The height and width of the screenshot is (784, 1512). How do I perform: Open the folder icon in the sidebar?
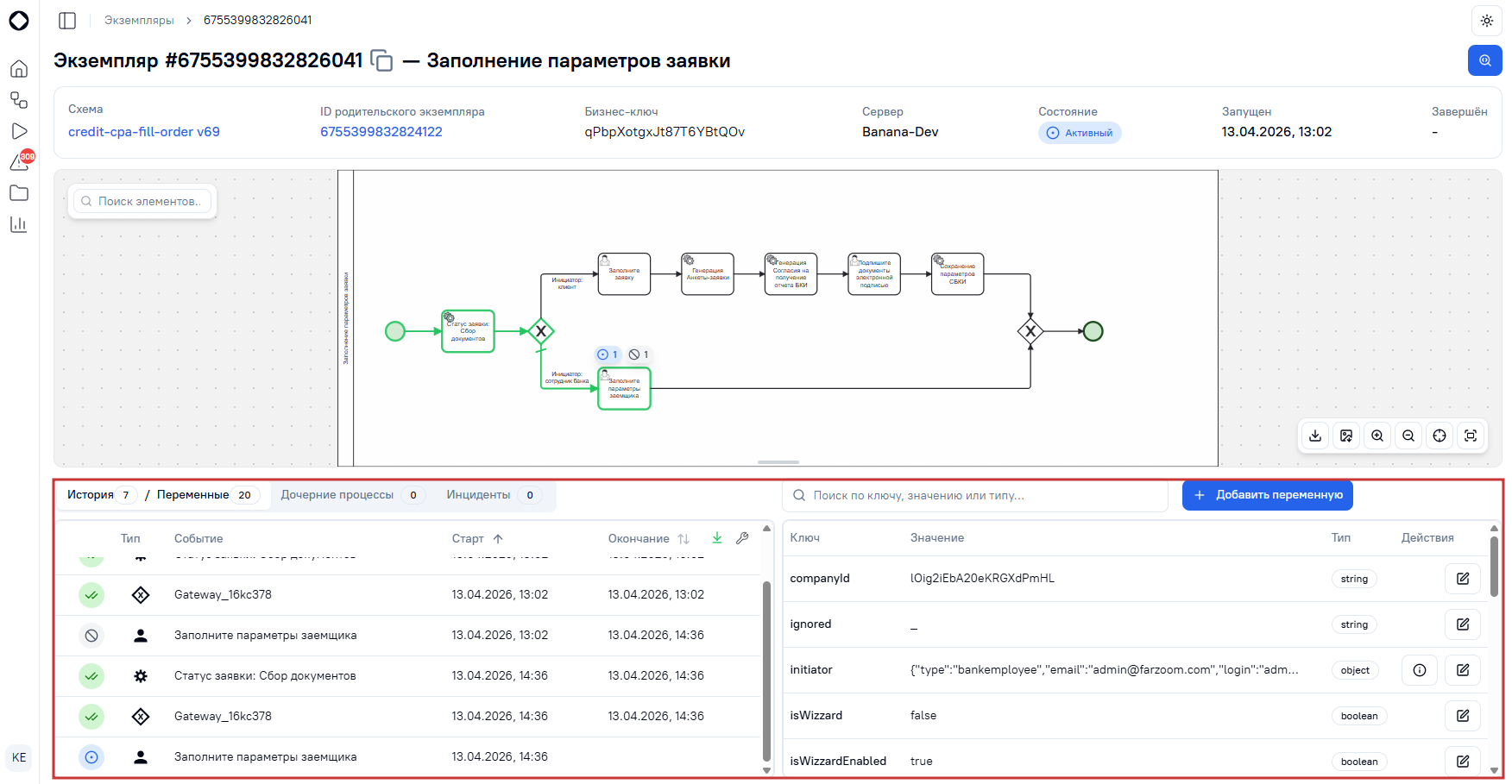click(19, 193)
